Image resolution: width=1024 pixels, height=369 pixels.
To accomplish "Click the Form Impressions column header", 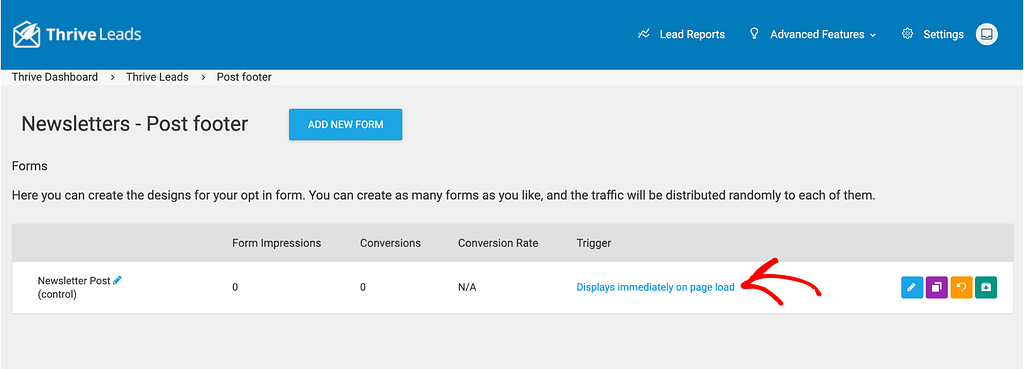I will click(277, 243).
